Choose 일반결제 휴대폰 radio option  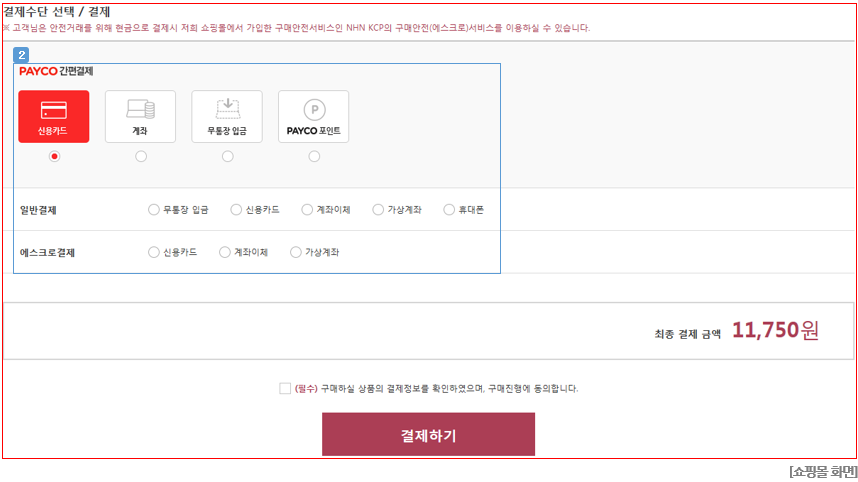tap(449, 210)
